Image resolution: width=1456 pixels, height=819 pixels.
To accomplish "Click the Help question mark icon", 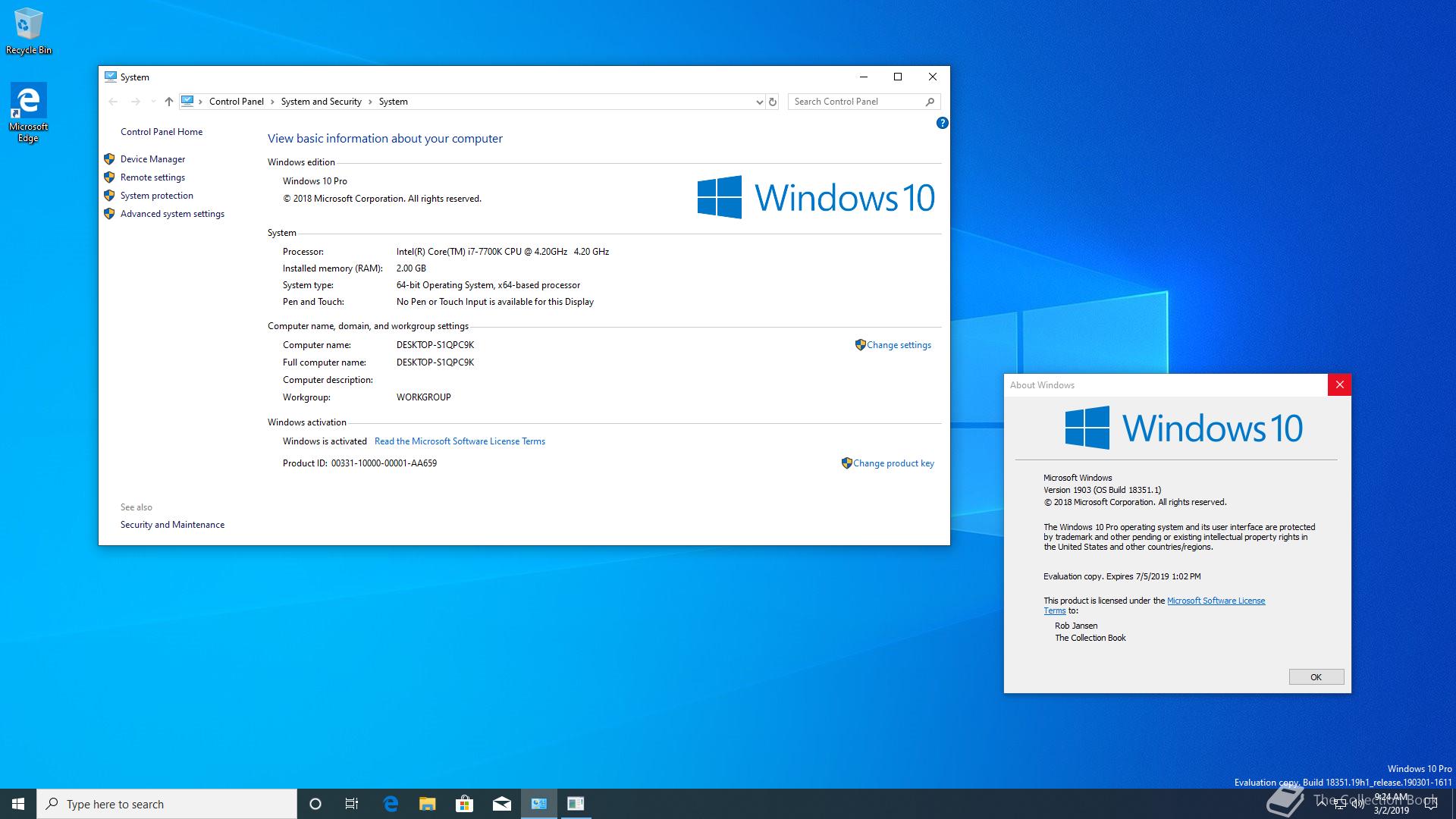I will click(x=942, y=123).
